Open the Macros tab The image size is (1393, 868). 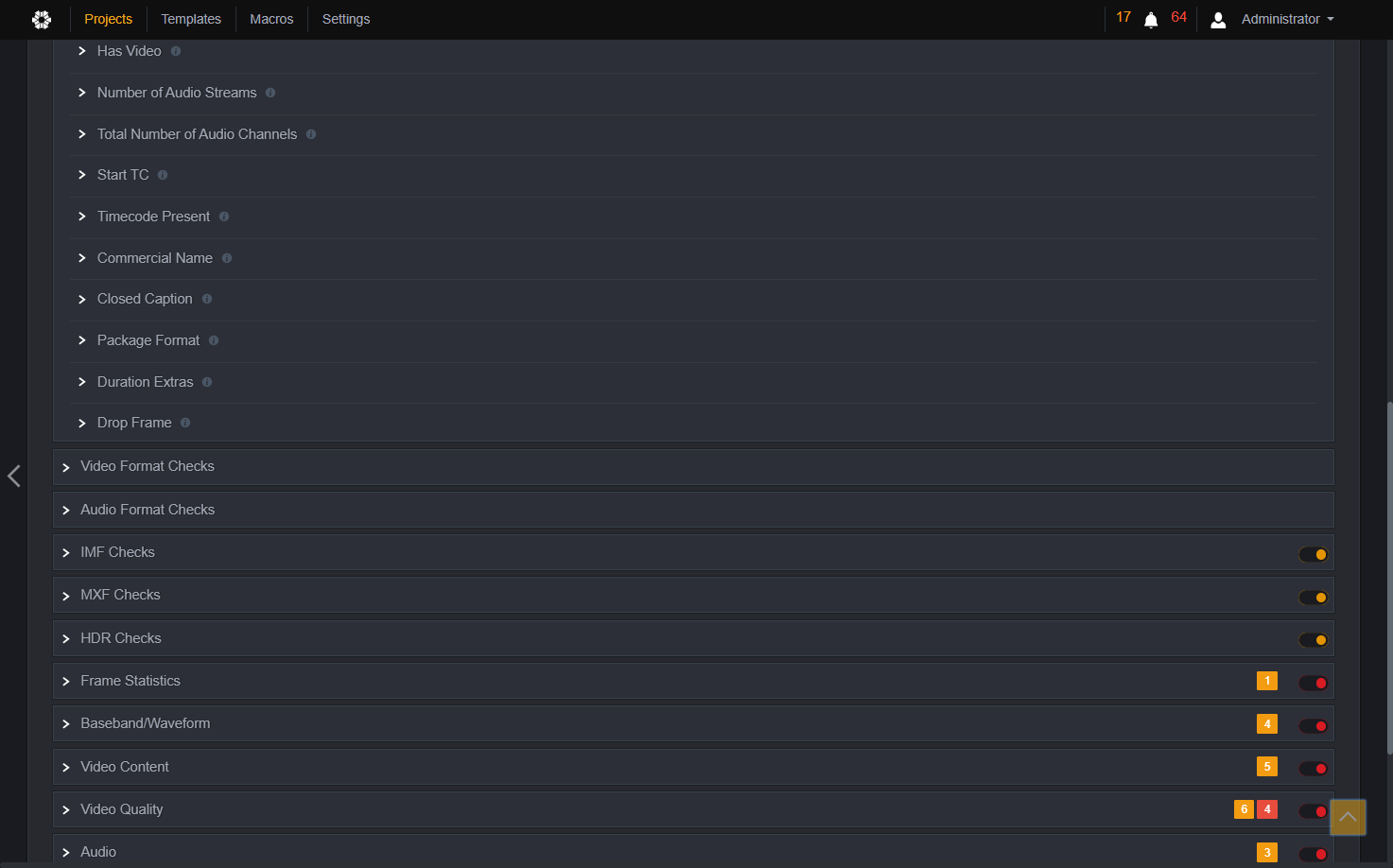tap(271, 19)
